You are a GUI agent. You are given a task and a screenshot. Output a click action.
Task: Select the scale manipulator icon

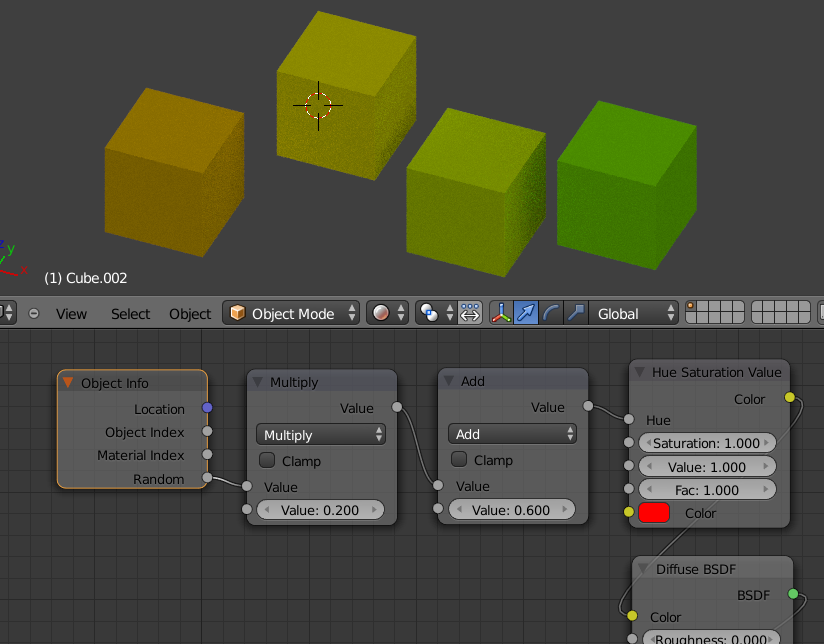click(575, 313)
